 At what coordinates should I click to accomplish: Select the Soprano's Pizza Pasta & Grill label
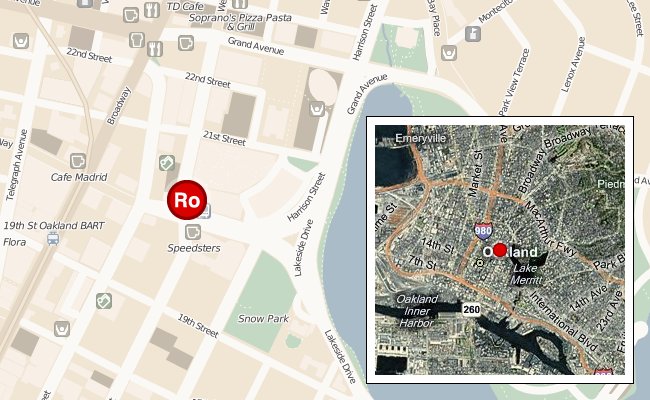click(240, 22)
